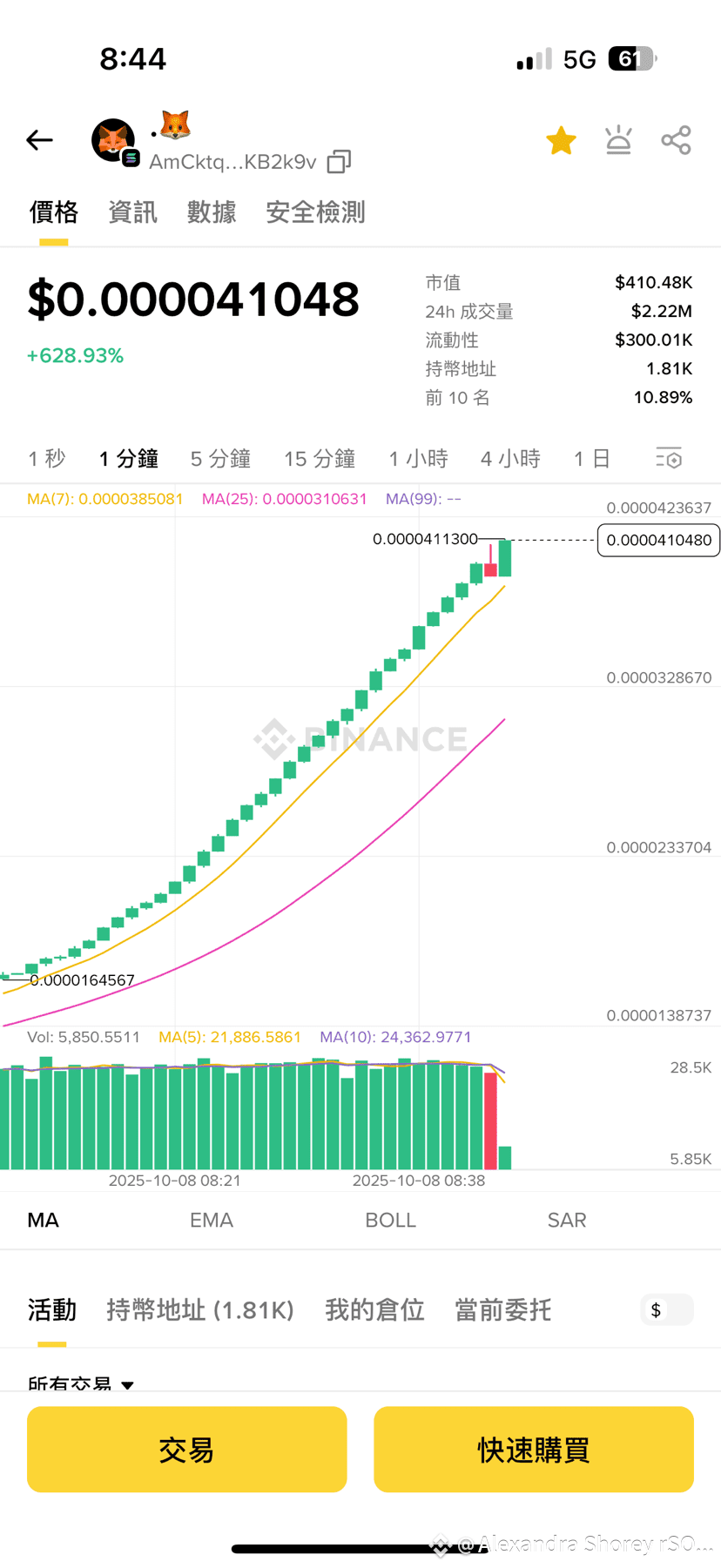
Task: Choose the EMA indicator
Action: coord(212,1221)
